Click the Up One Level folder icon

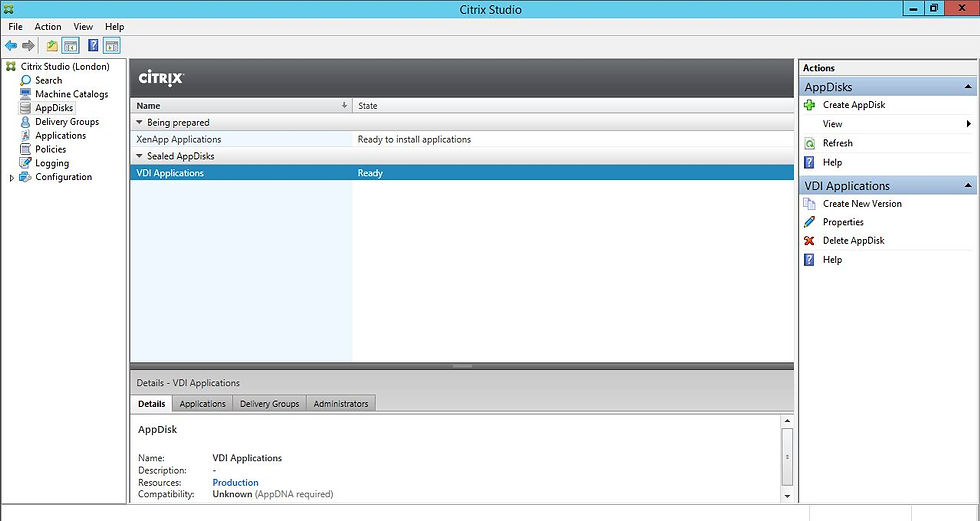point(52,46)
